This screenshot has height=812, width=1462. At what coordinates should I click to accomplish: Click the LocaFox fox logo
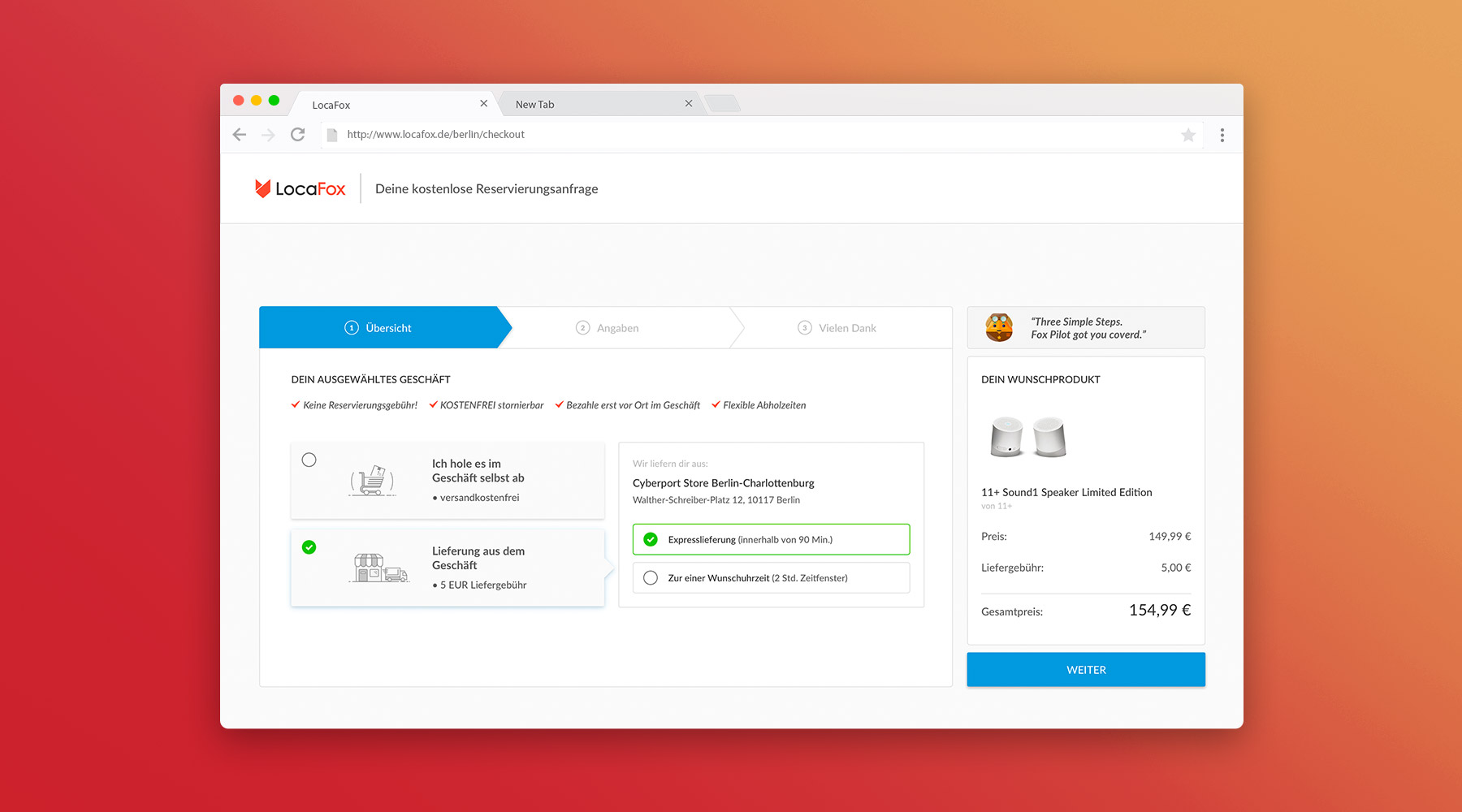tap(262, 188)
